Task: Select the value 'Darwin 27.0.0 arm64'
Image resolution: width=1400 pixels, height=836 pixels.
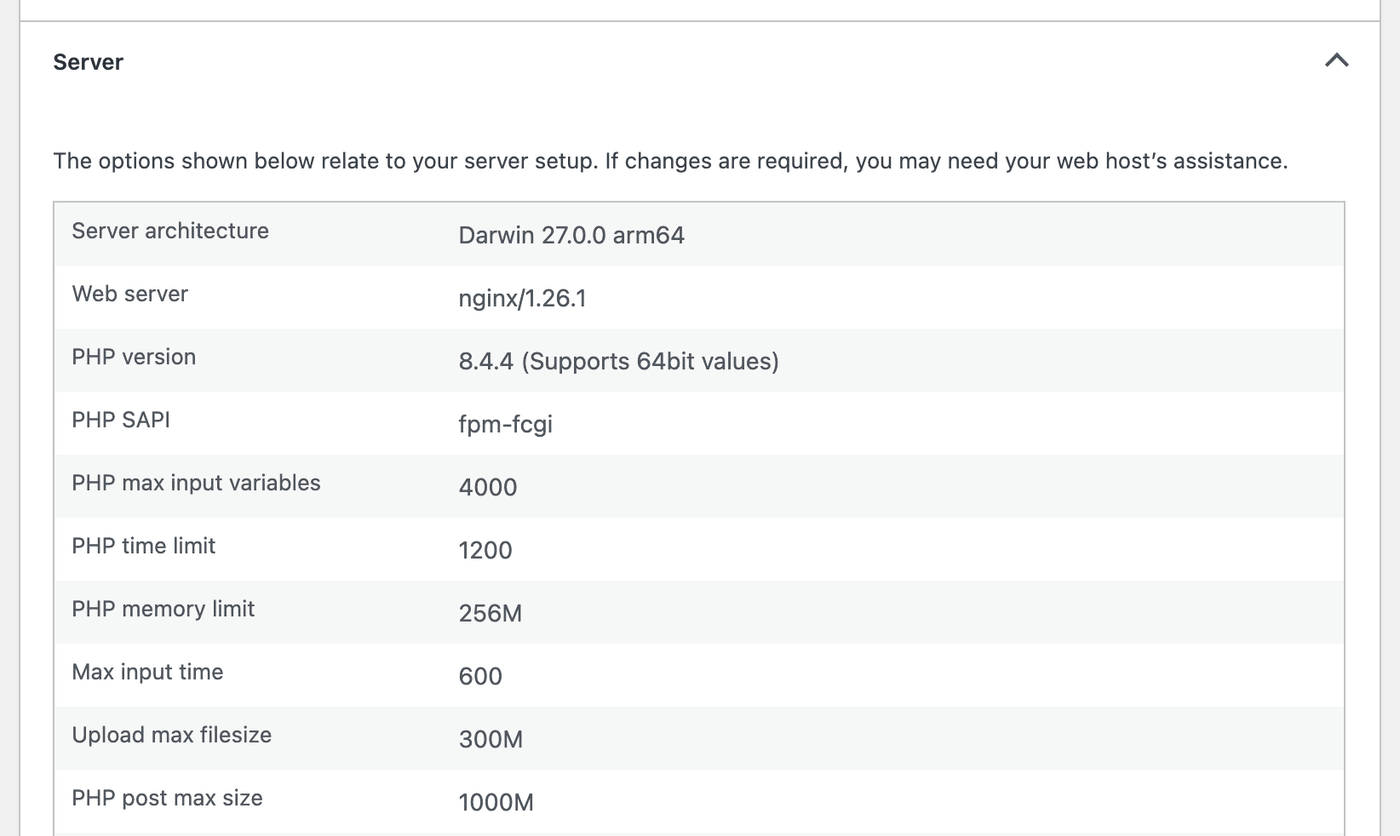Action: click(571, 235)
